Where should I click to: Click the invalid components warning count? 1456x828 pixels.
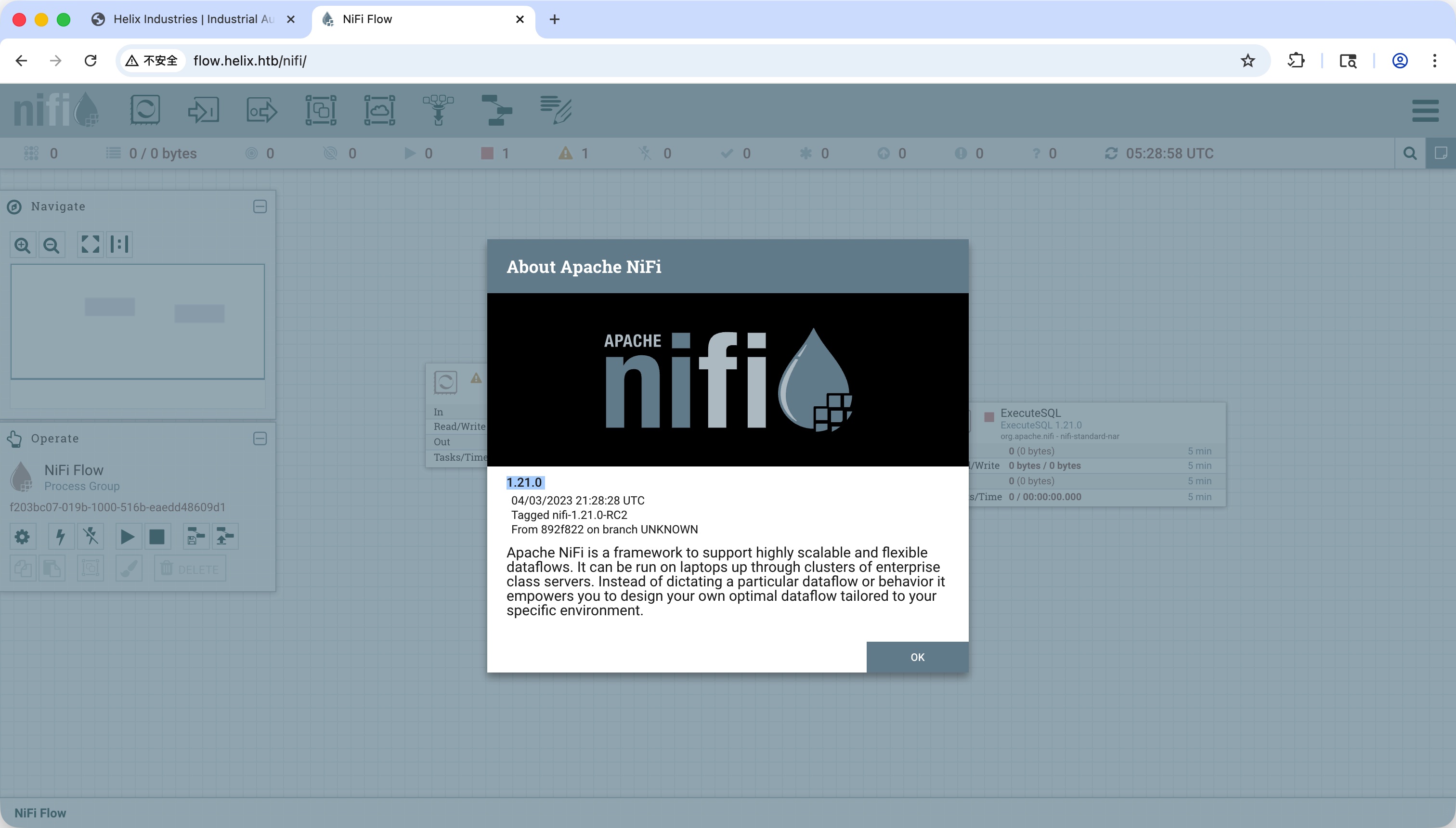pos(573,154)
